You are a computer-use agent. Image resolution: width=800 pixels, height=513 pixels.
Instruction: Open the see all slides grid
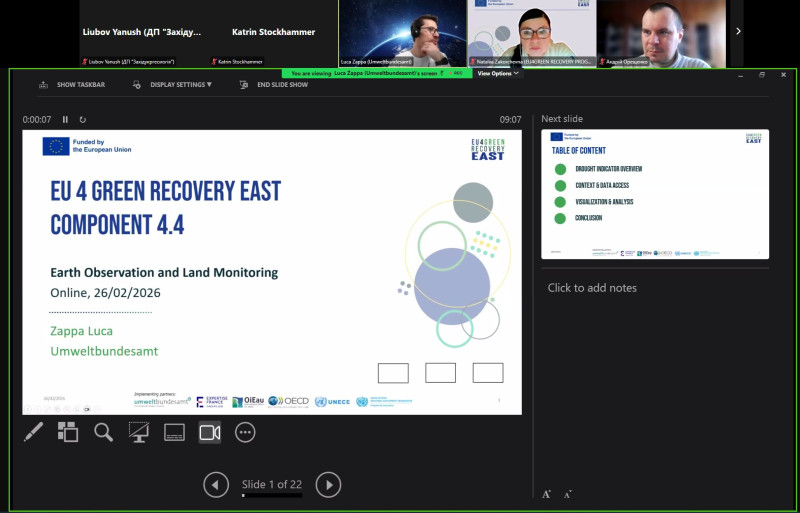(68, 432)
